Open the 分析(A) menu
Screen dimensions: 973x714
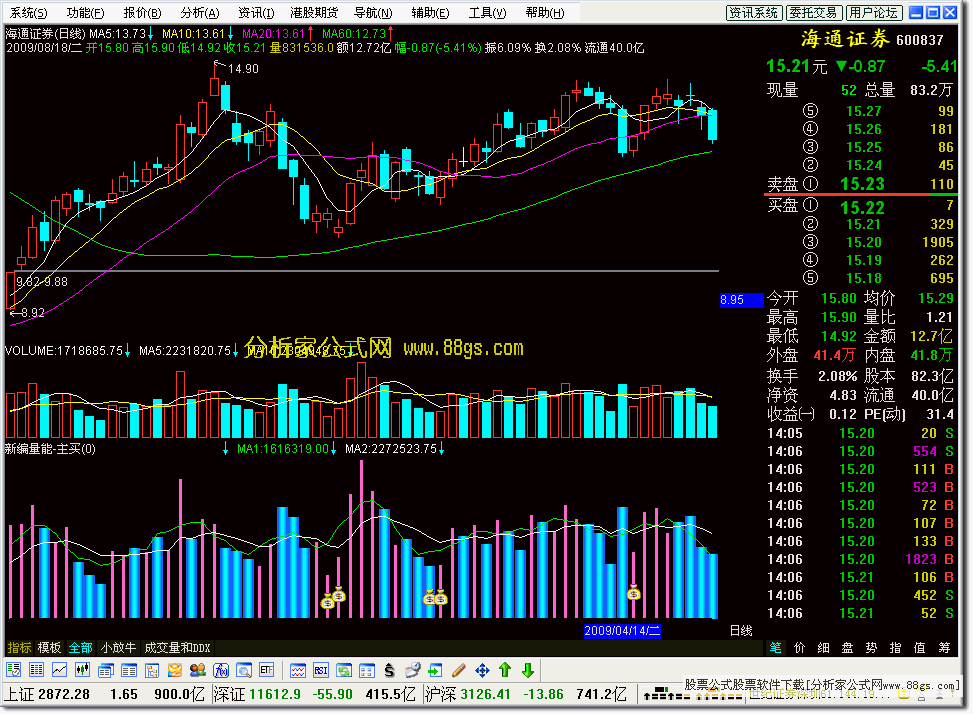click(200, 12)
